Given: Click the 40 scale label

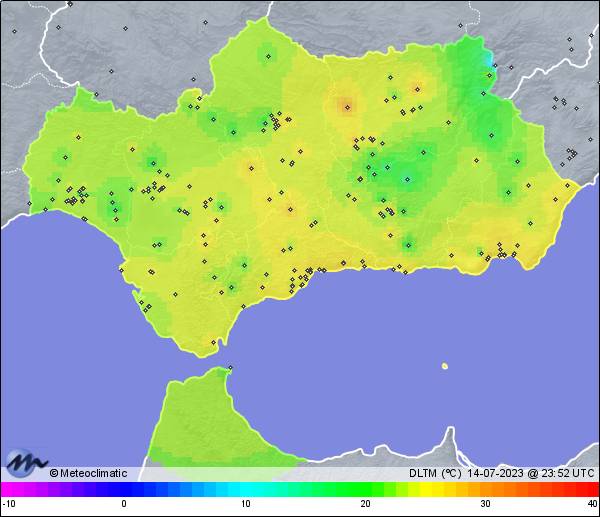Looking at the screenshot, I should [593, 504].
